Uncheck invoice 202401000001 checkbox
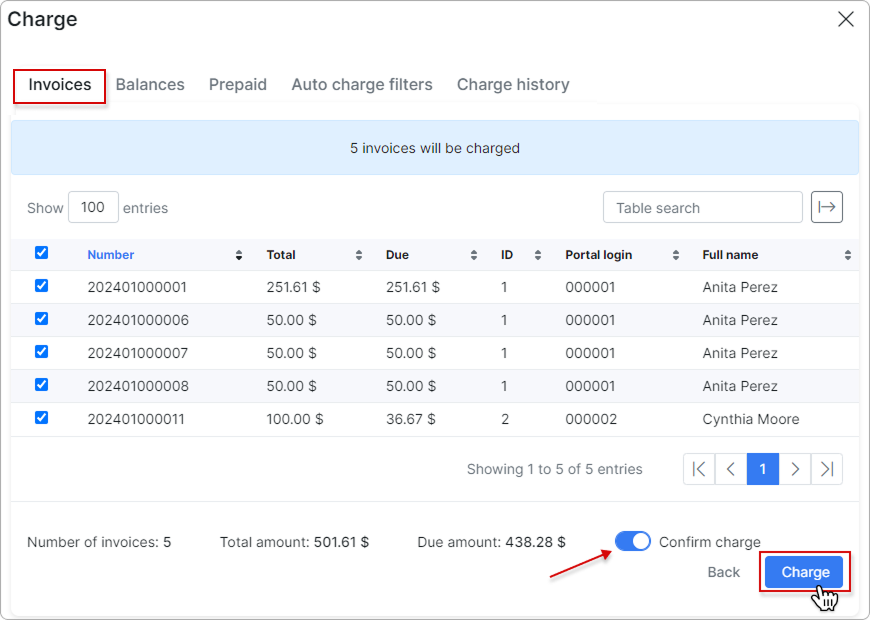The width and height of the screenshot is (870, 620). (41, 285)
